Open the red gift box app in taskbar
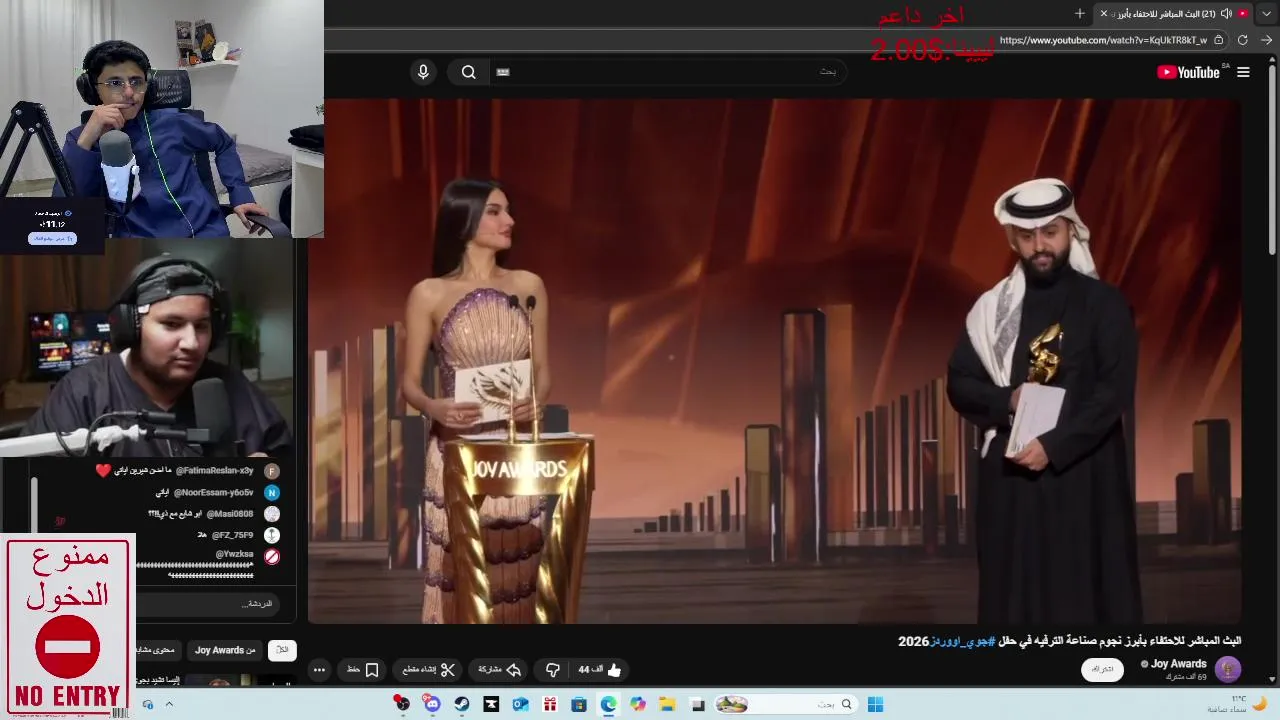1280x720 pixels. tap(550, 705)
